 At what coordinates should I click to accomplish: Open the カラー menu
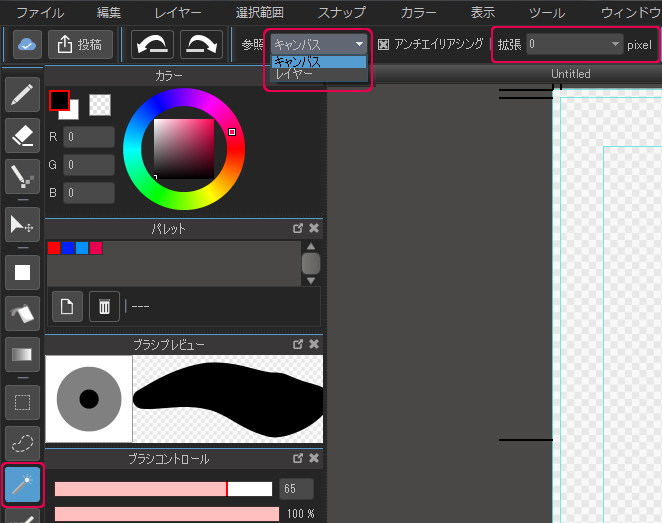(x=418, y=13)
